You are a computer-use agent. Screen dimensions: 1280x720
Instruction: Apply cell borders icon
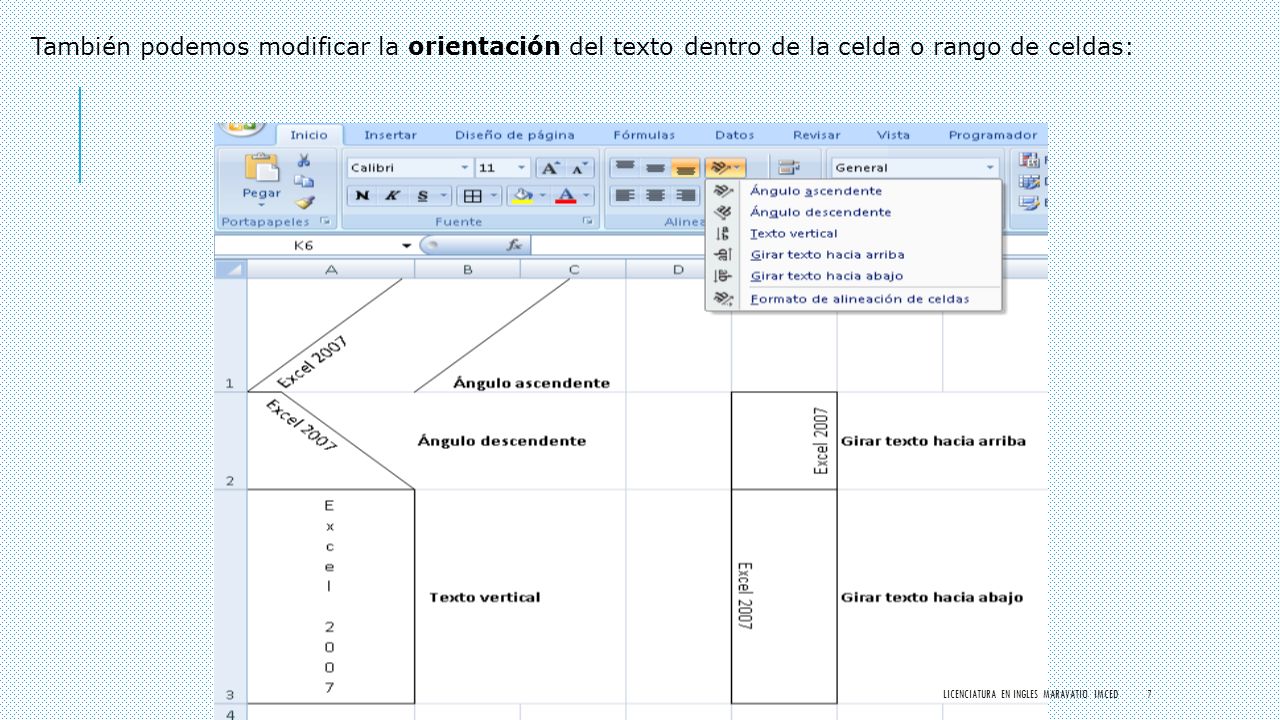[x=473, y=196]
